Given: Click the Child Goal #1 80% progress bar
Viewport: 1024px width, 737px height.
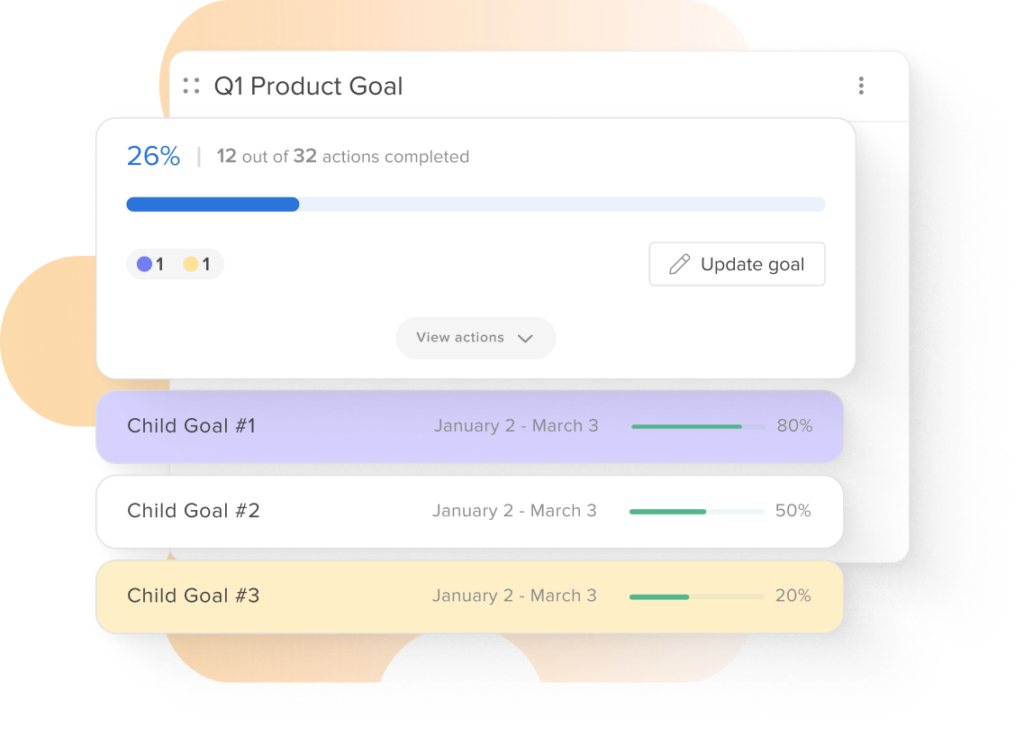Looking at the screenshot, I should 698,426.
